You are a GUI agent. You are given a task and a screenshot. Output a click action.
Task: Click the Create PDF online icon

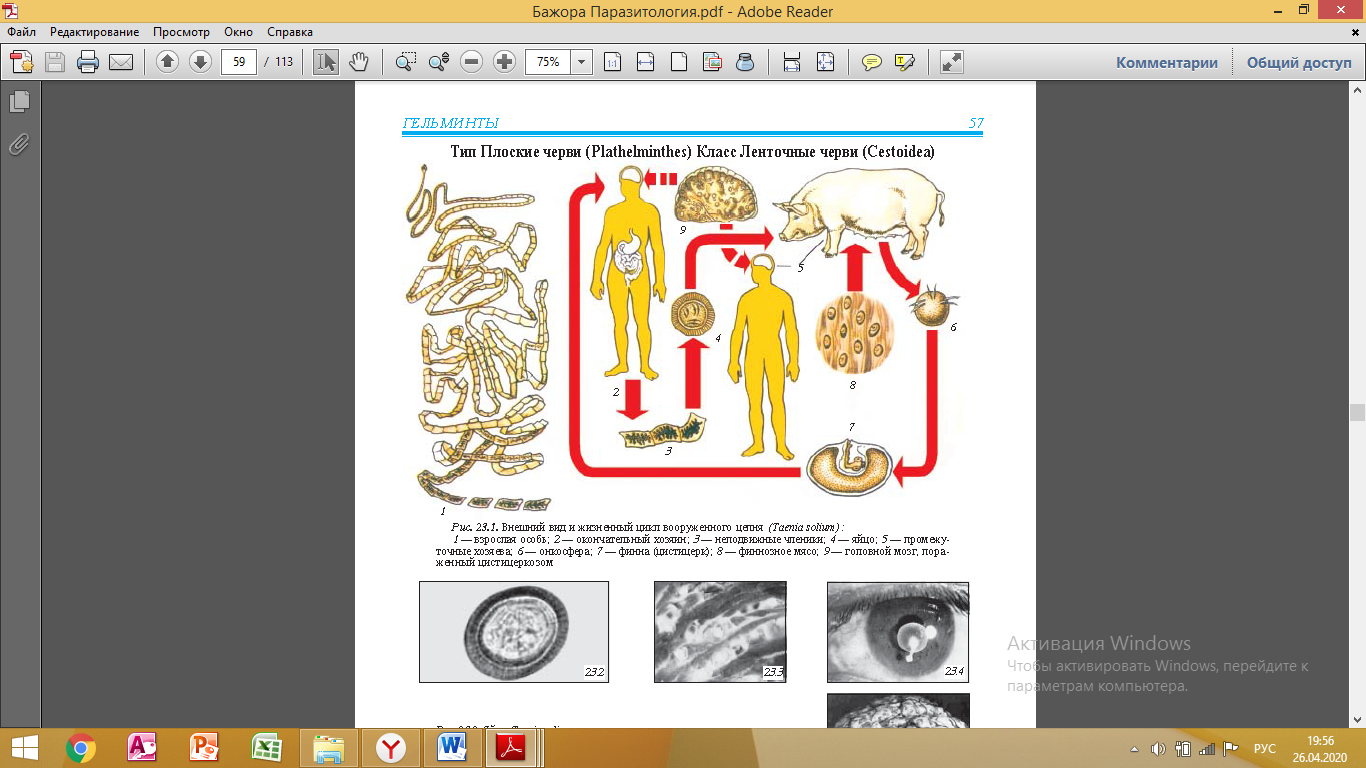point(22,62)
